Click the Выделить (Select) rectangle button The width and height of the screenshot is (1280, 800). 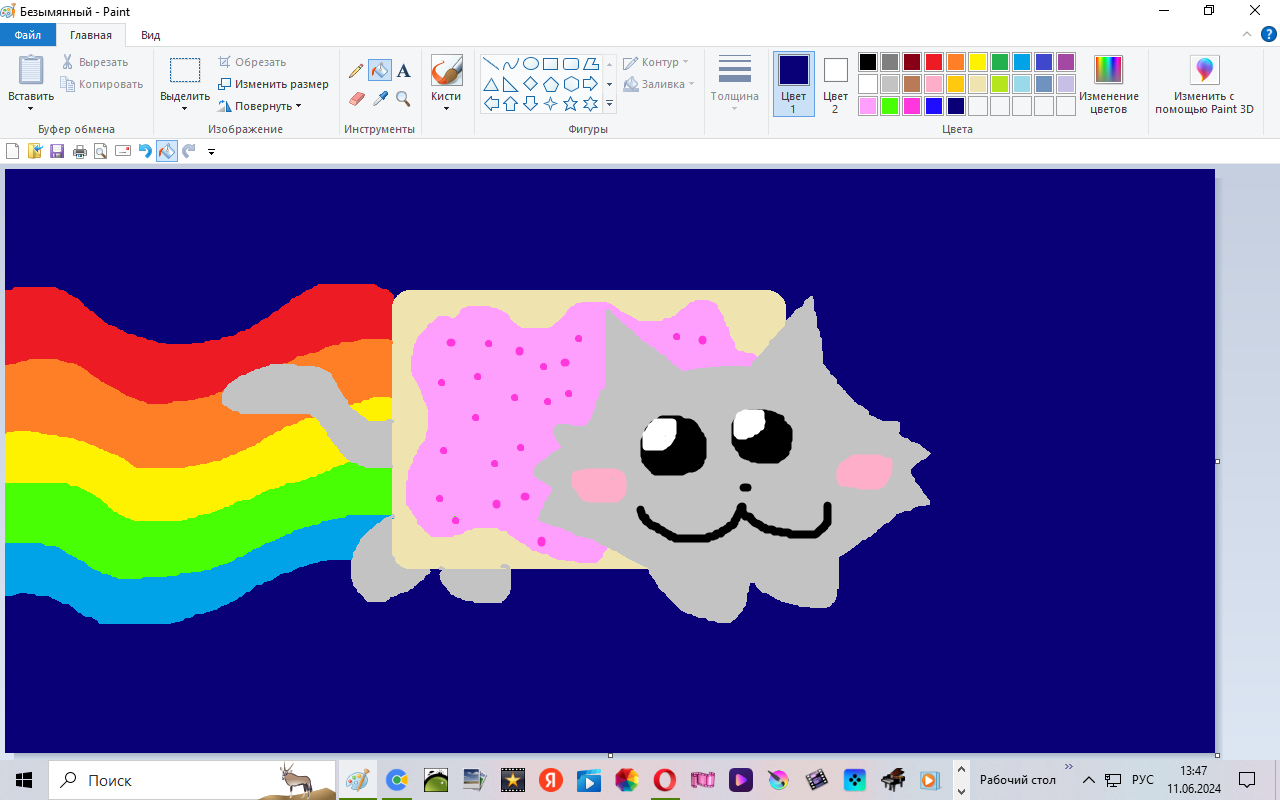pyautogui.click(x=185, y=70)
